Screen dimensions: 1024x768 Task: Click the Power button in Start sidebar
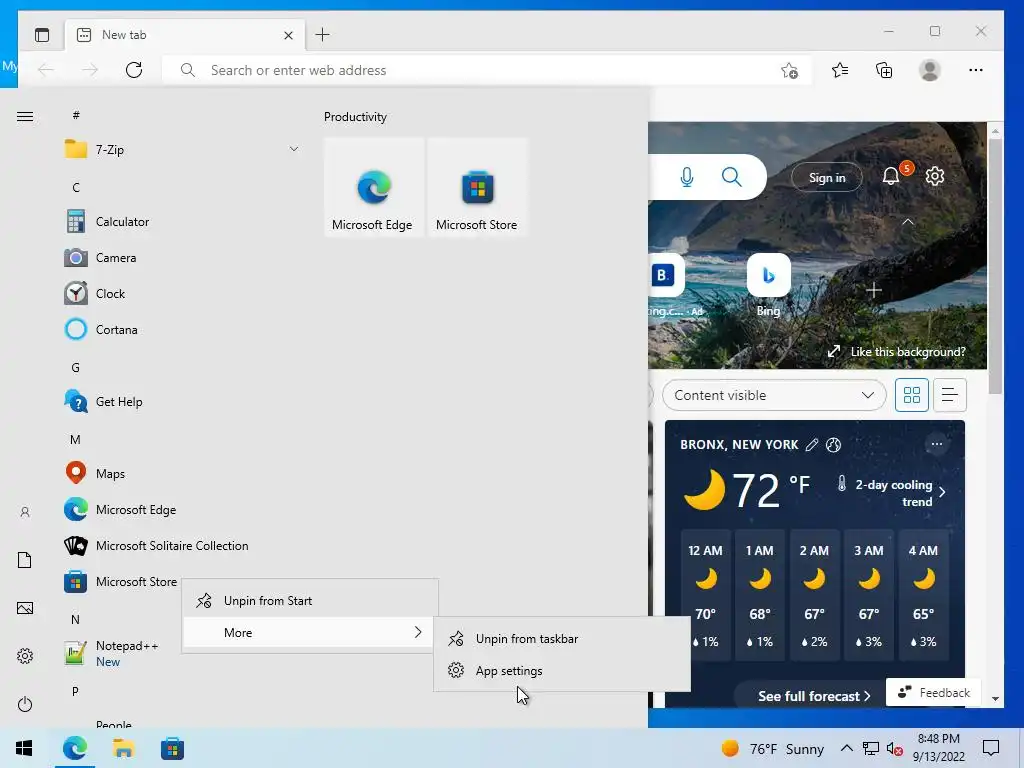25,704
